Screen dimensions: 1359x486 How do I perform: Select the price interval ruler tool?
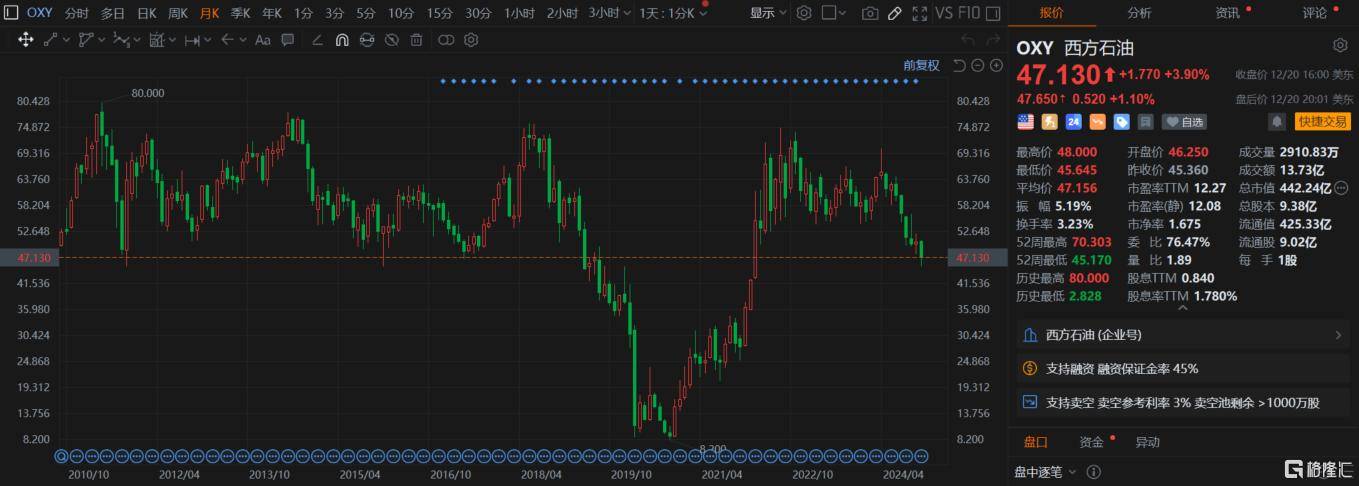(x=192, y=40)
